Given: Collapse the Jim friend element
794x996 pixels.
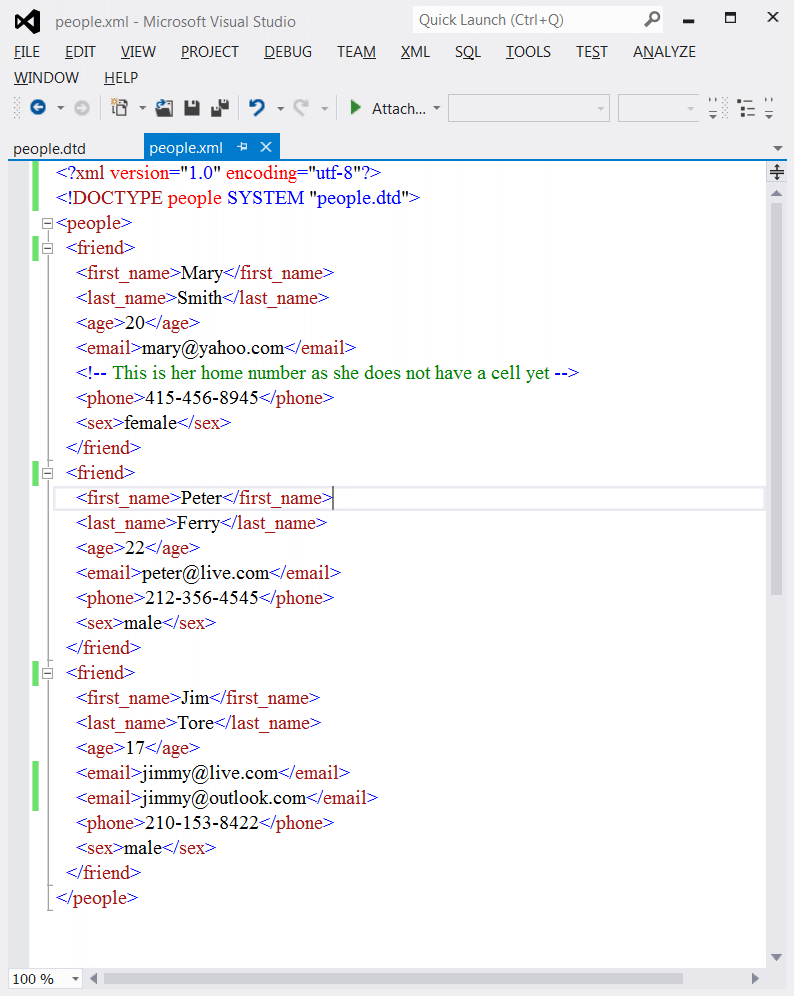Looking at the screenshot, I should tap(47, 673).
